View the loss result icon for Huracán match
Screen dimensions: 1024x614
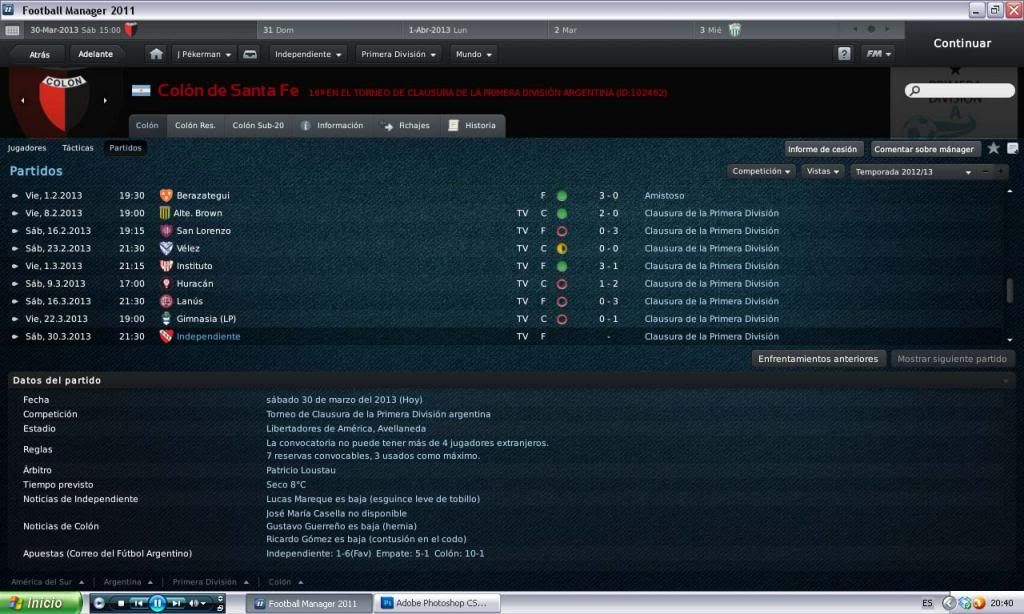[x=562, y=283]
